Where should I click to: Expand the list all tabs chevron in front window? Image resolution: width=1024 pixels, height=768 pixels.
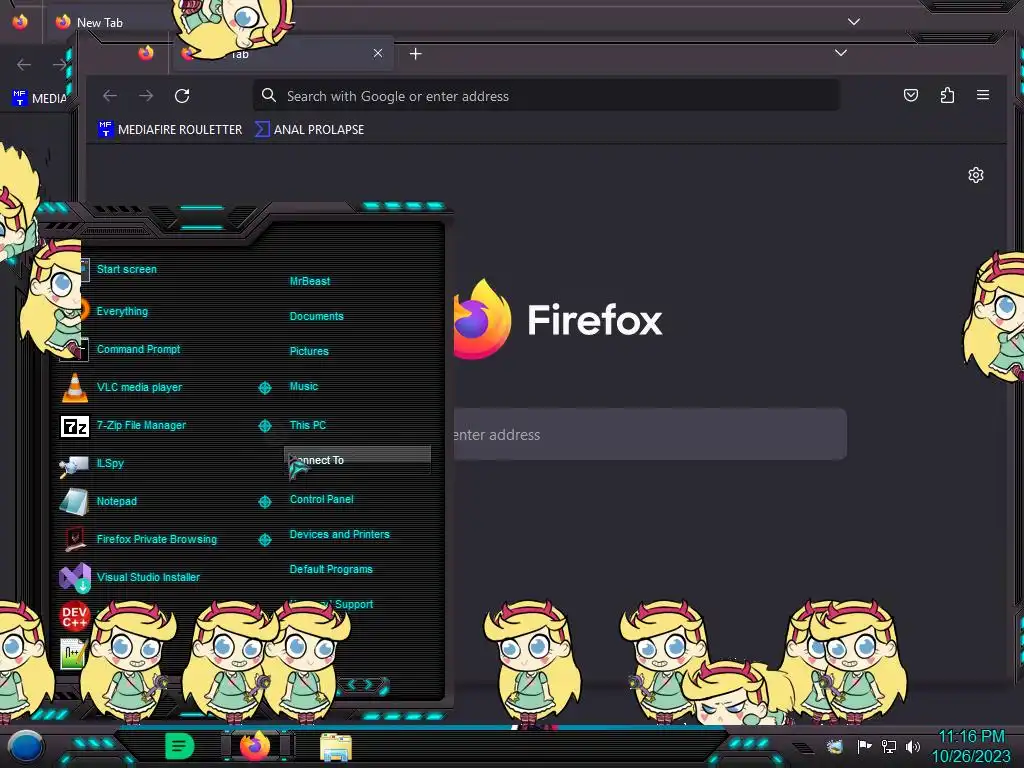coord(840,52)
